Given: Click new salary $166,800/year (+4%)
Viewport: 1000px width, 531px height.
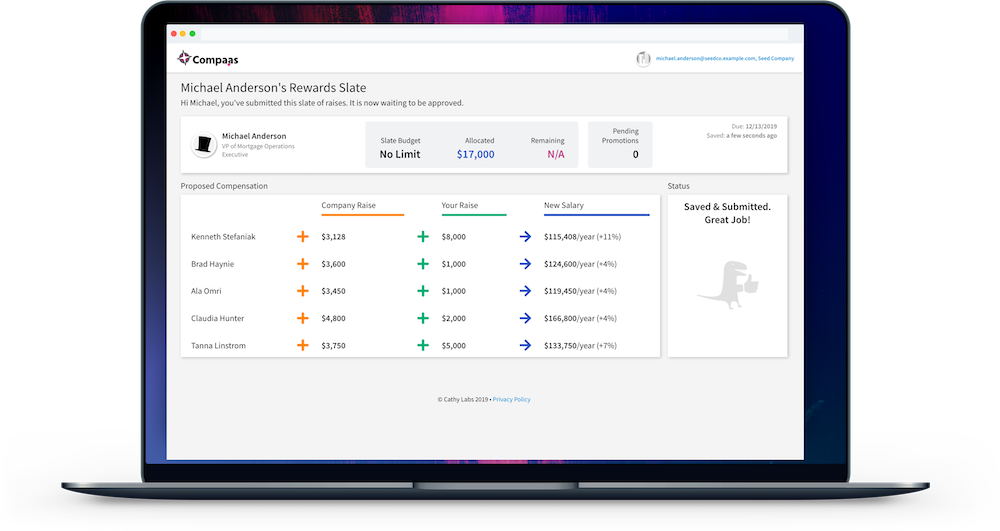Looking at the screenshot, I should (580, 318).
